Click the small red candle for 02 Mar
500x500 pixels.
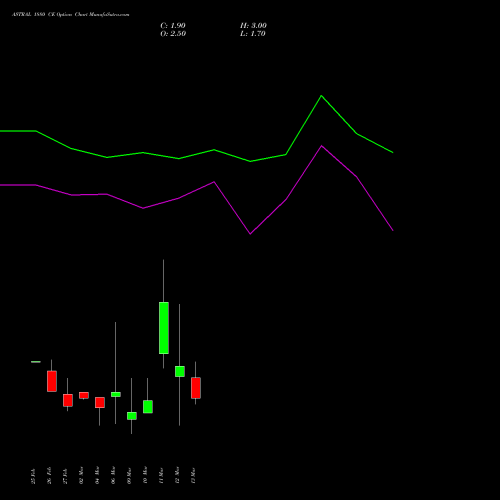click(x=84, y=395)
